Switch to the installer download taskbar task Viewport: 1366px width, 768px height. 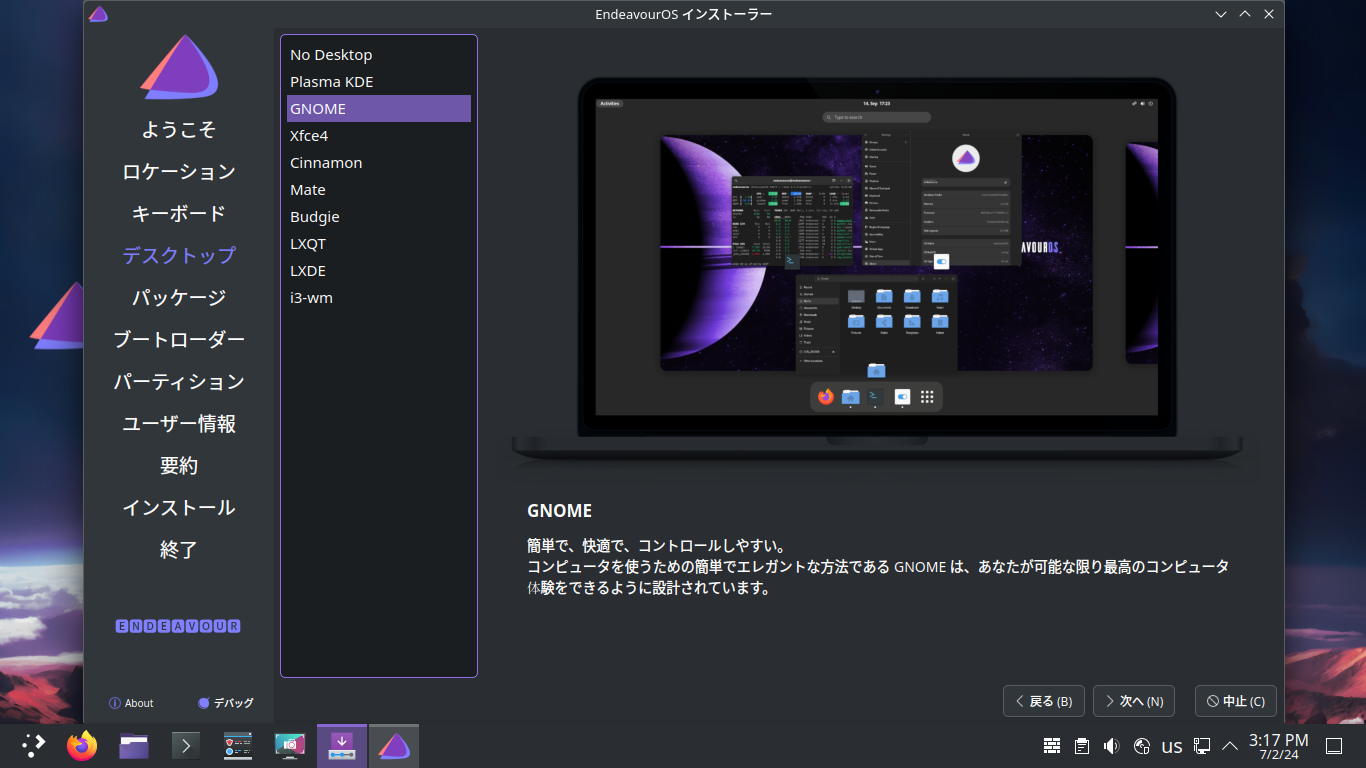[x=342, y=746]
